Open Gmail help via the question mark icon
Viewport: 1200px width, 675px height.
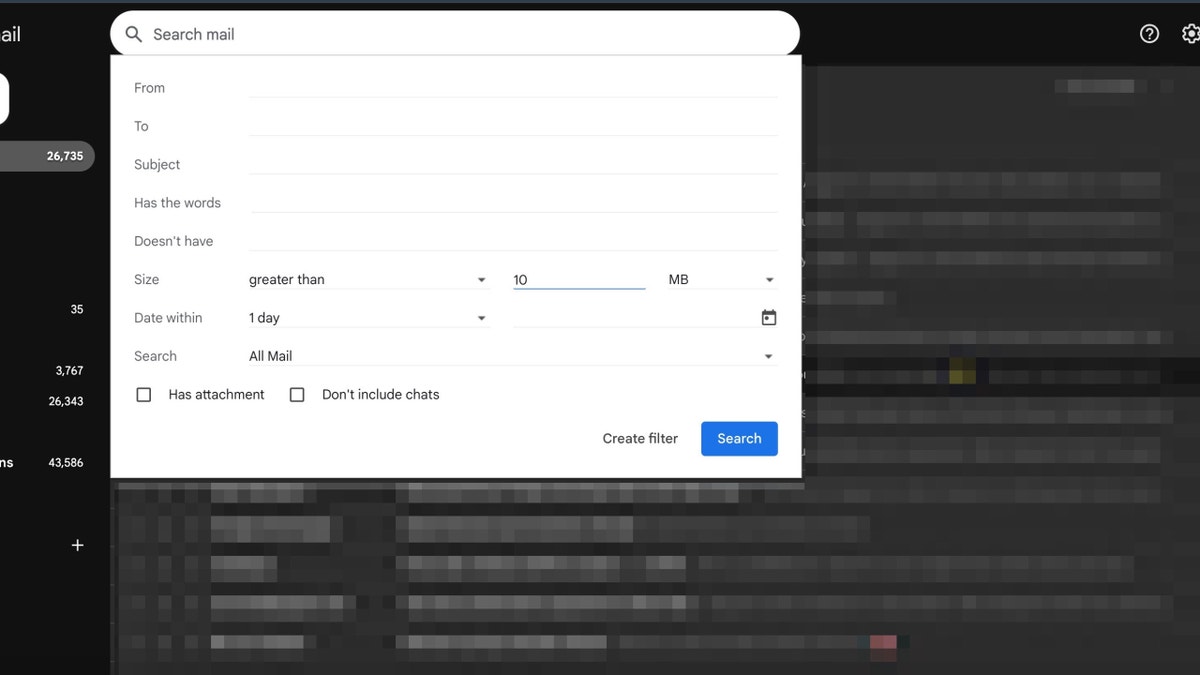tap(1148, 33)
